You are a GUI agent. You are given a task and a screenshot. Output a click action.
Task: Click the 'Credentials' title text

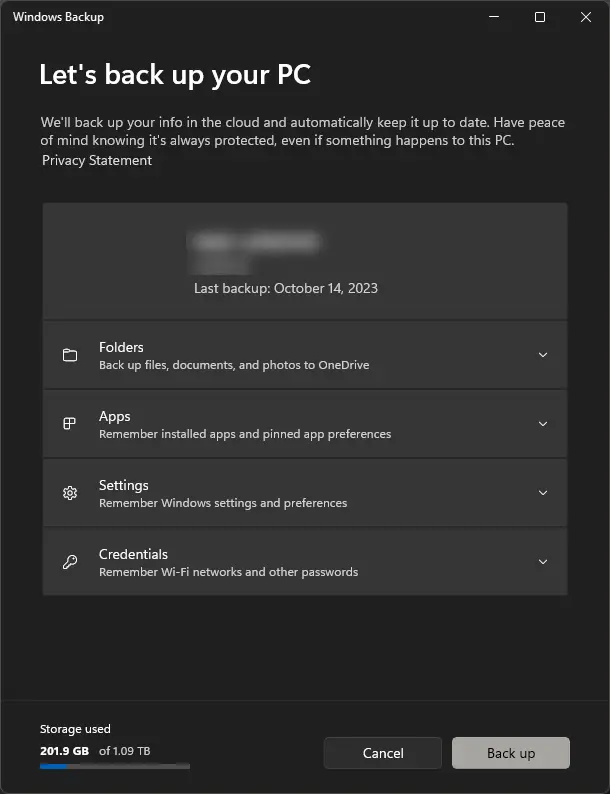[x=133, y=554]
